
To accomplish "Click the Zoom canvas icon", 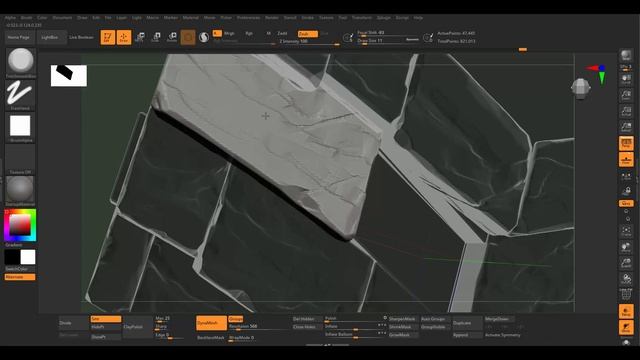I will (x=626, y=95).
